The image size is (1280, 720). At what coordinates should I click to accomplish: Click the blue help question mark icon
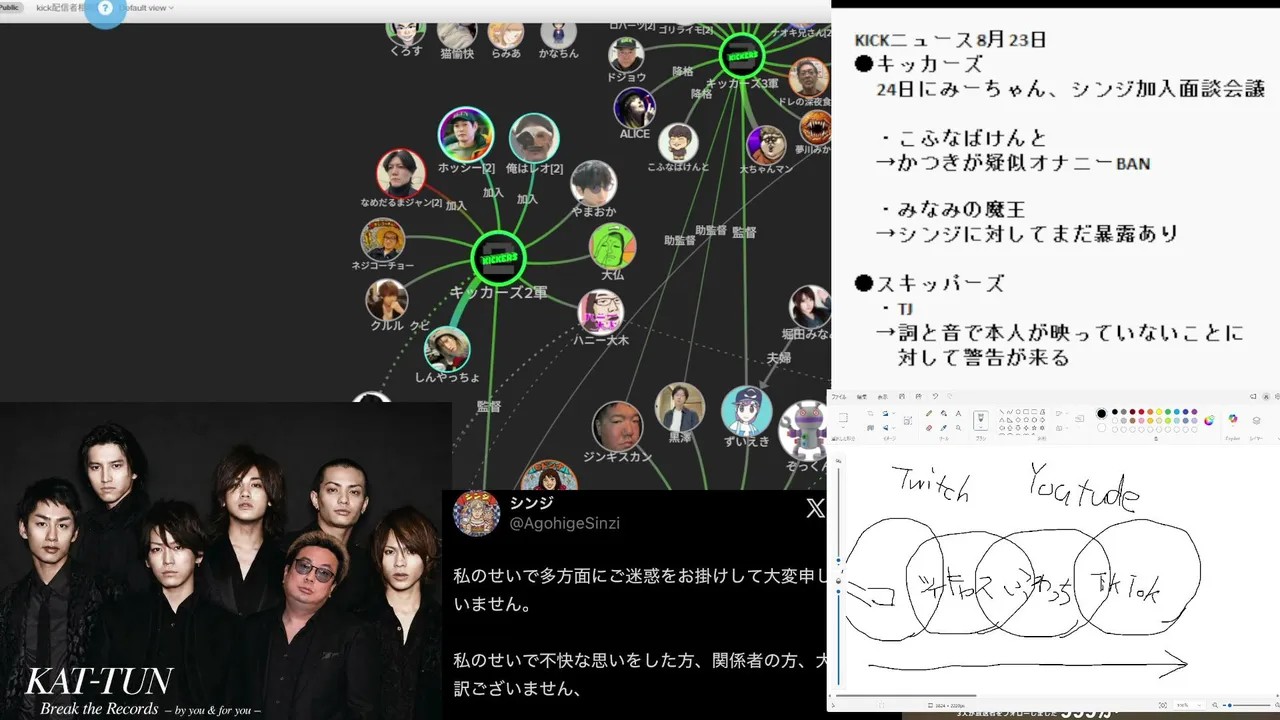(x=105, y=8)
